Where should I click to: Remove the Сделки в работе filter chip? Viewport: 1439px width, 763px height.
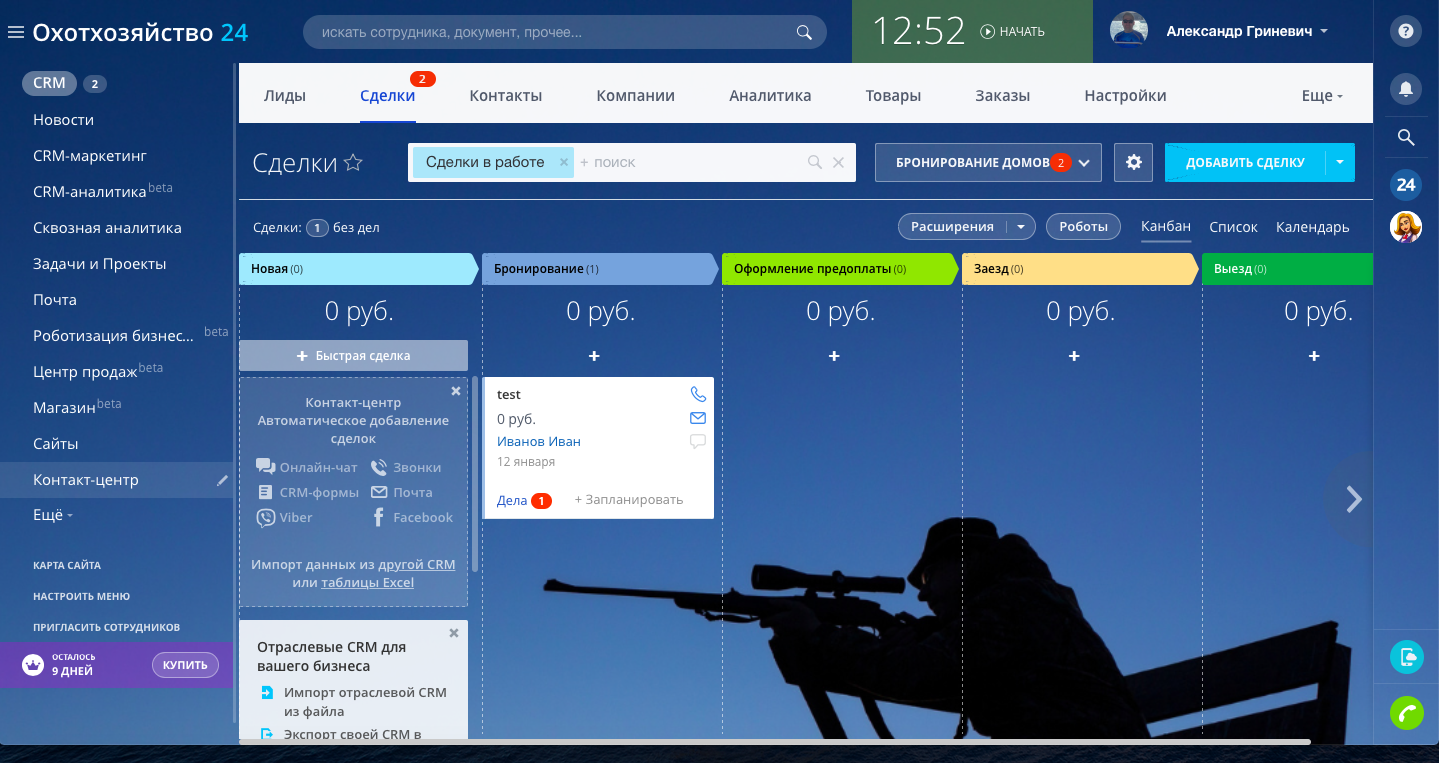(563, 162)
